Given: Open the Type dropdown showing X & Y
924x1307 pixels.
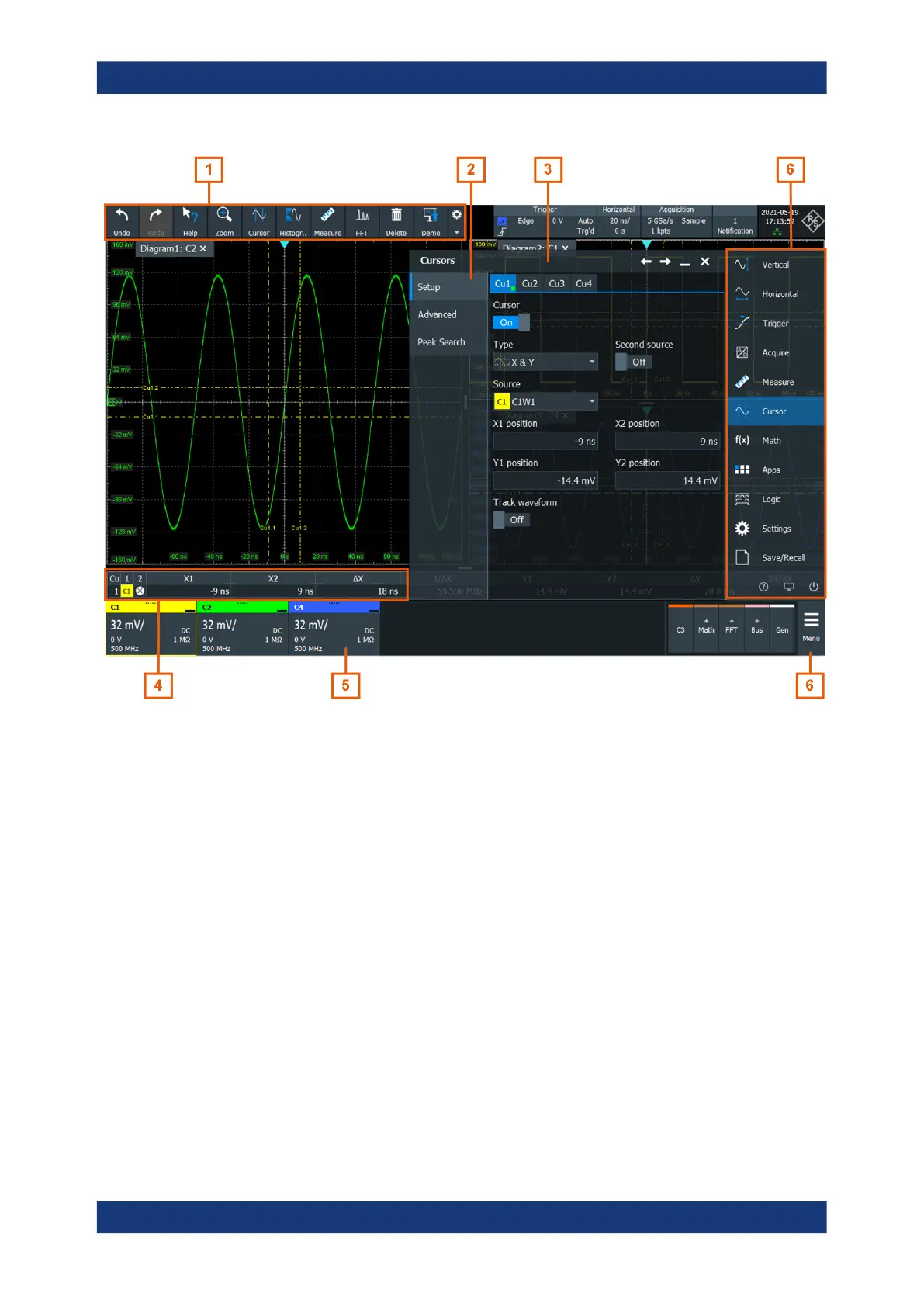Looking at the screenshot, I should [545, 362].
